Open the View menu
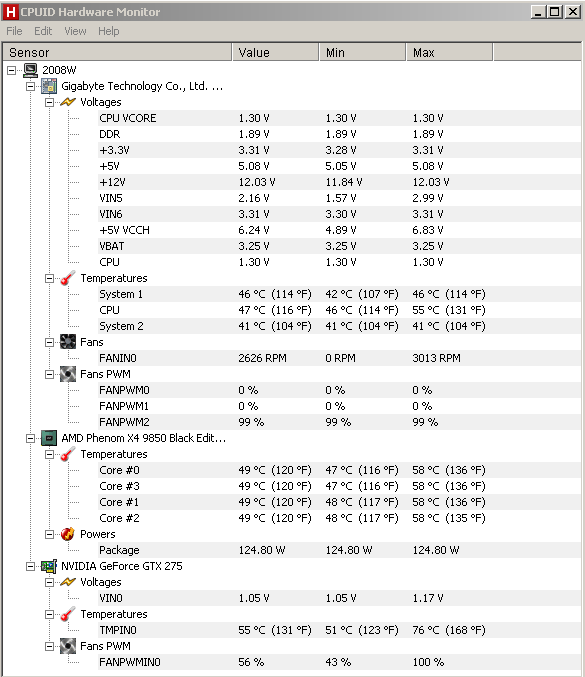The image size is (585, 677). [x=75, y=31]
